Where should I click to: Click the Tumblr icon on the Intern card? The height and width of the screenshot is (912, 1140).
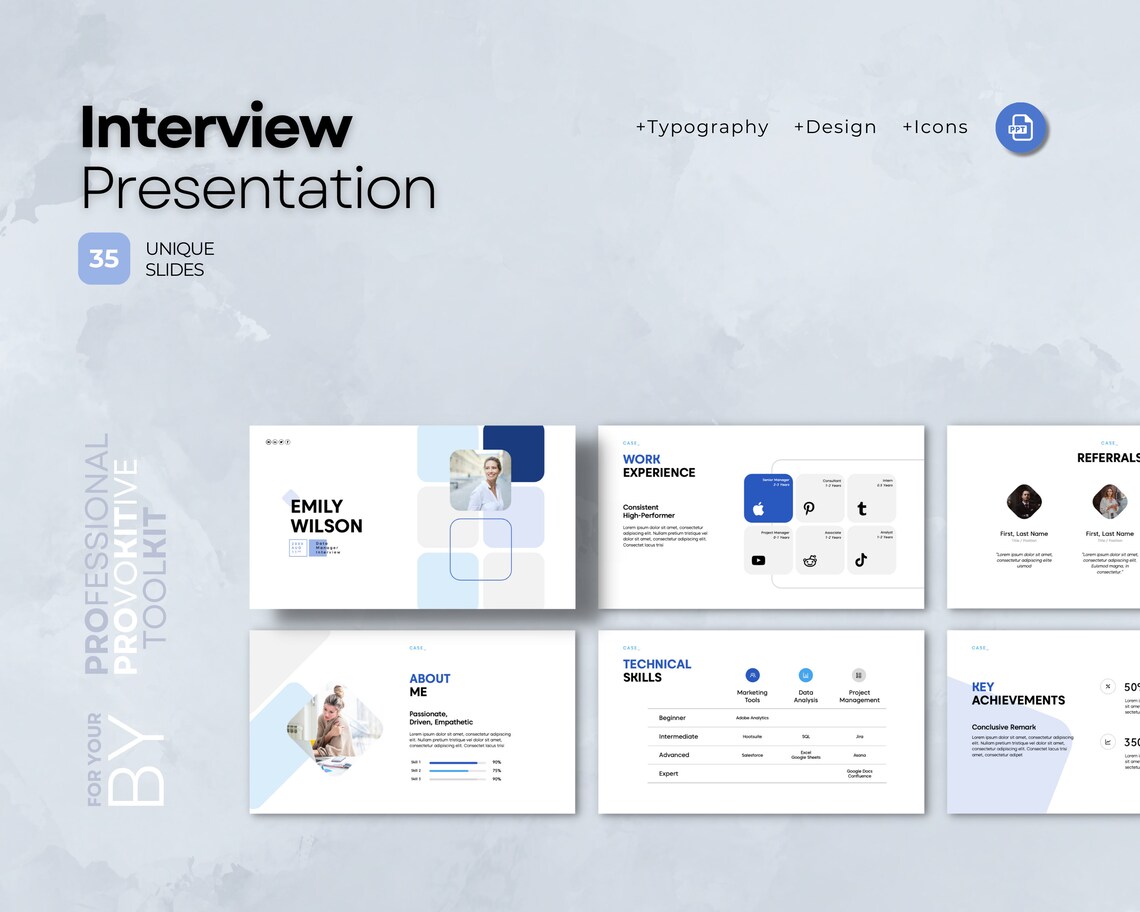863,508
